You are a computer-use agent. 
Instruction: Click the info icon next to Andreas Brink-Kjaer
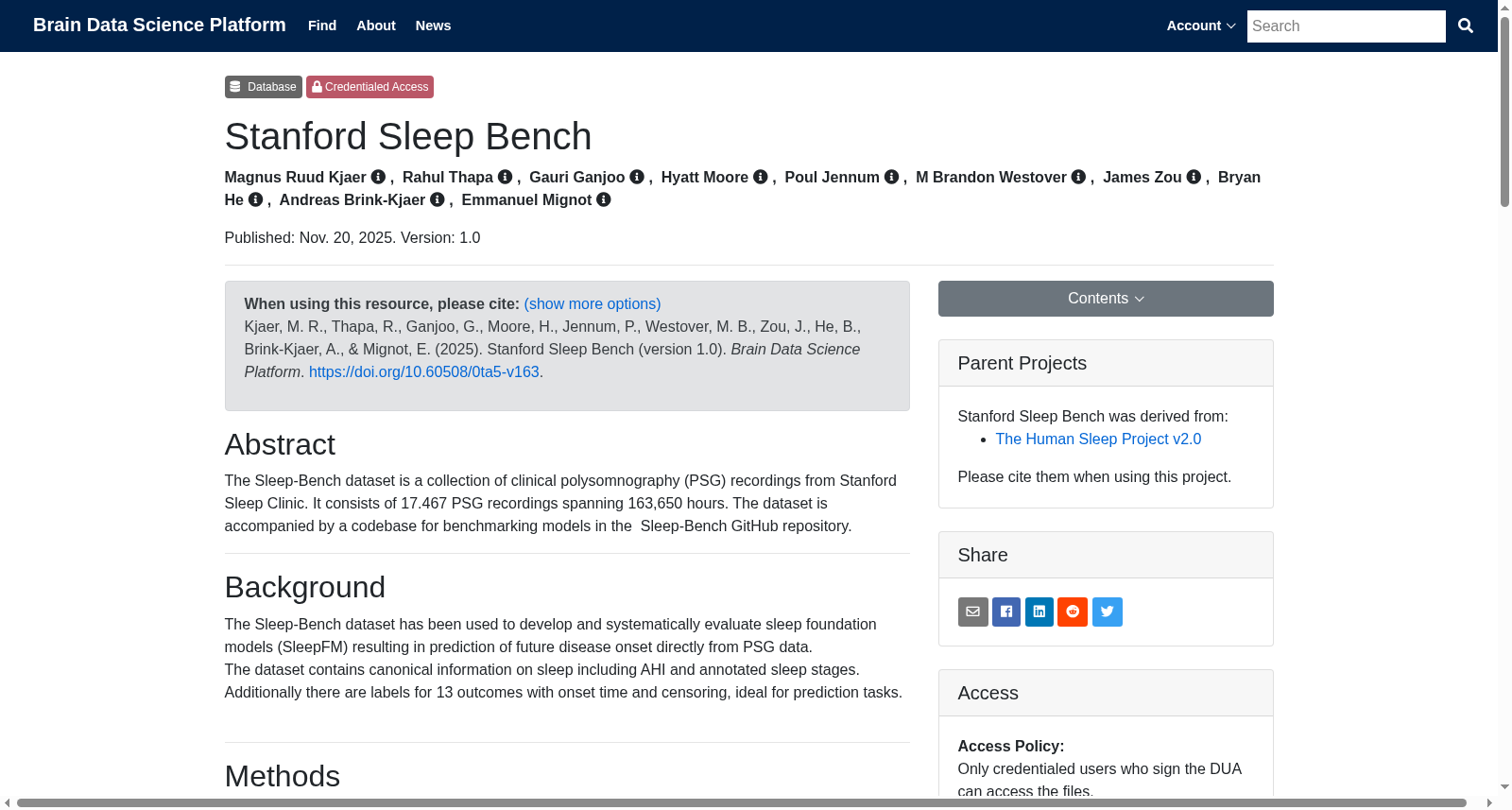pos(437,199)
